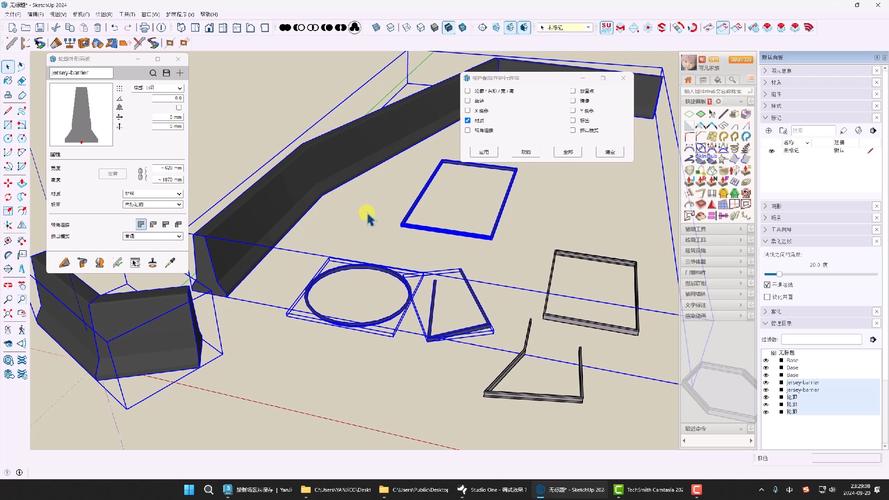The width and height of the screenshot is (889, 500).
Task: Uncheck the smooth normals checkbox in soften panel
Action: pyautogui.click(x=767, y=285)
